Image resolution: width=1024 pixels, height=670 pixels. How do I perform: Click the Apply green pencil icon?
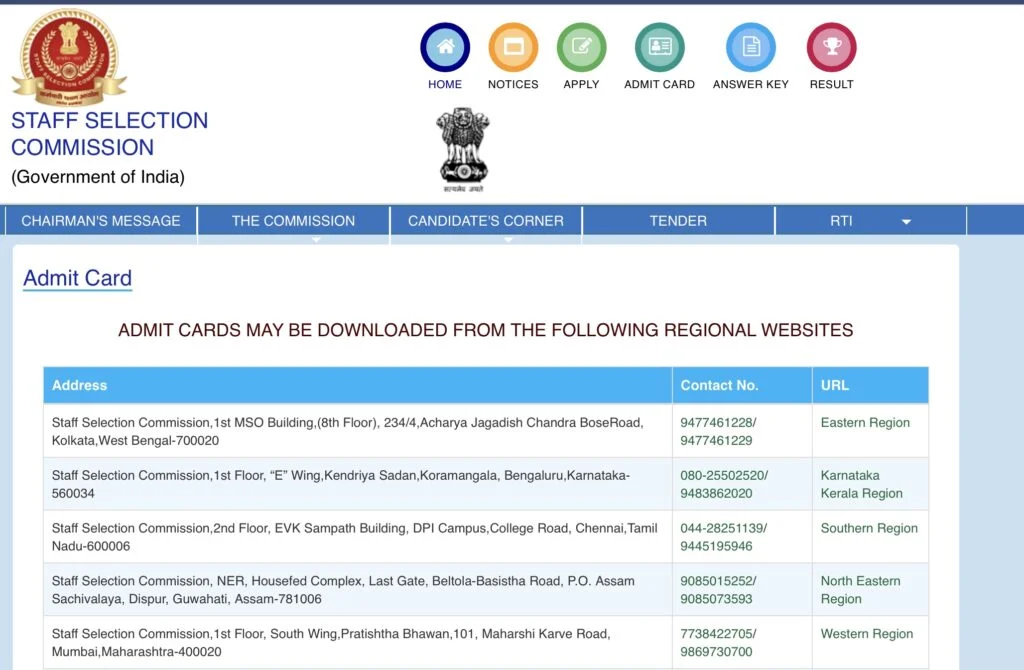tap(581, 47)
